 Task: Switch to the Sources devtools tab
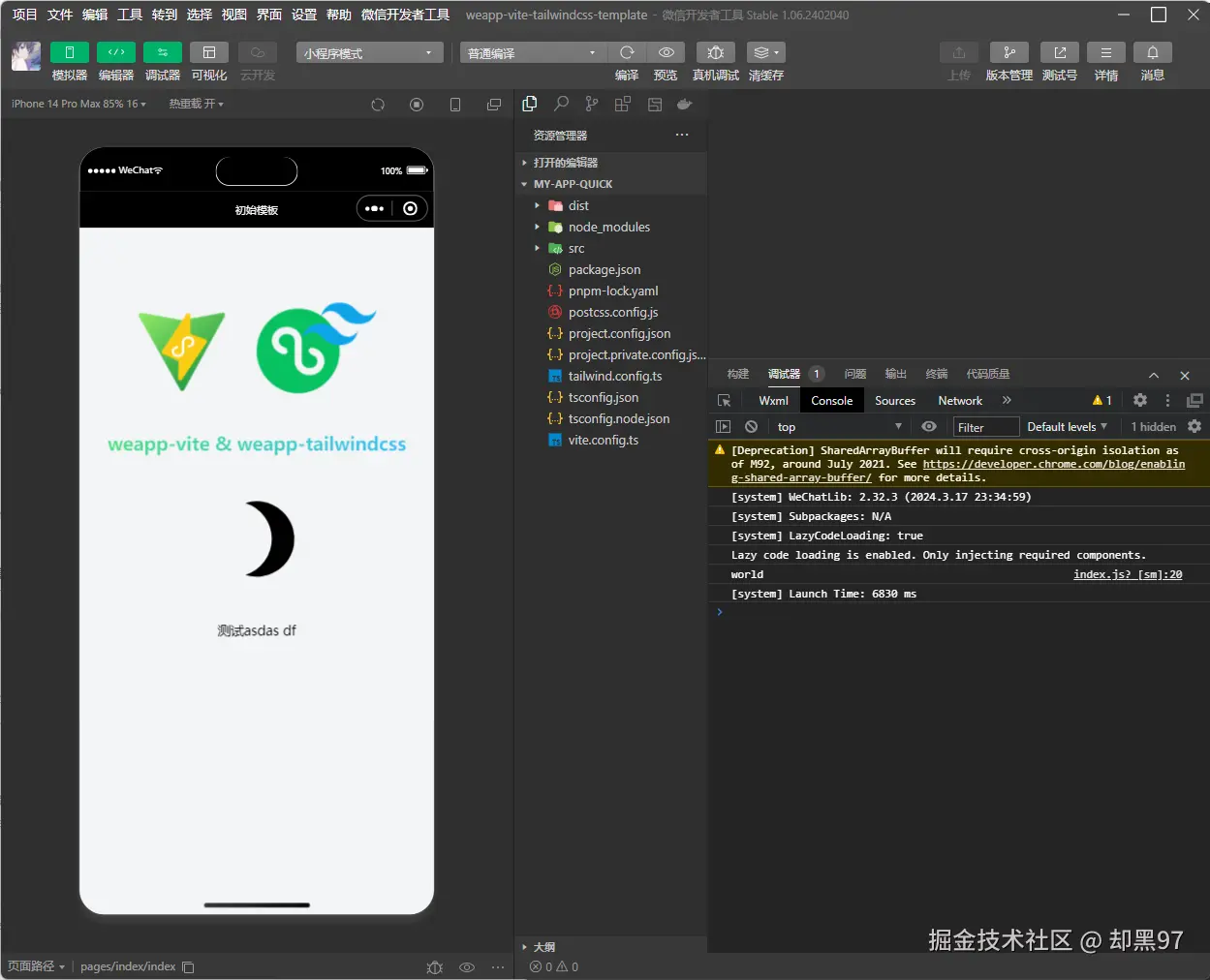(x=895, y=400)
